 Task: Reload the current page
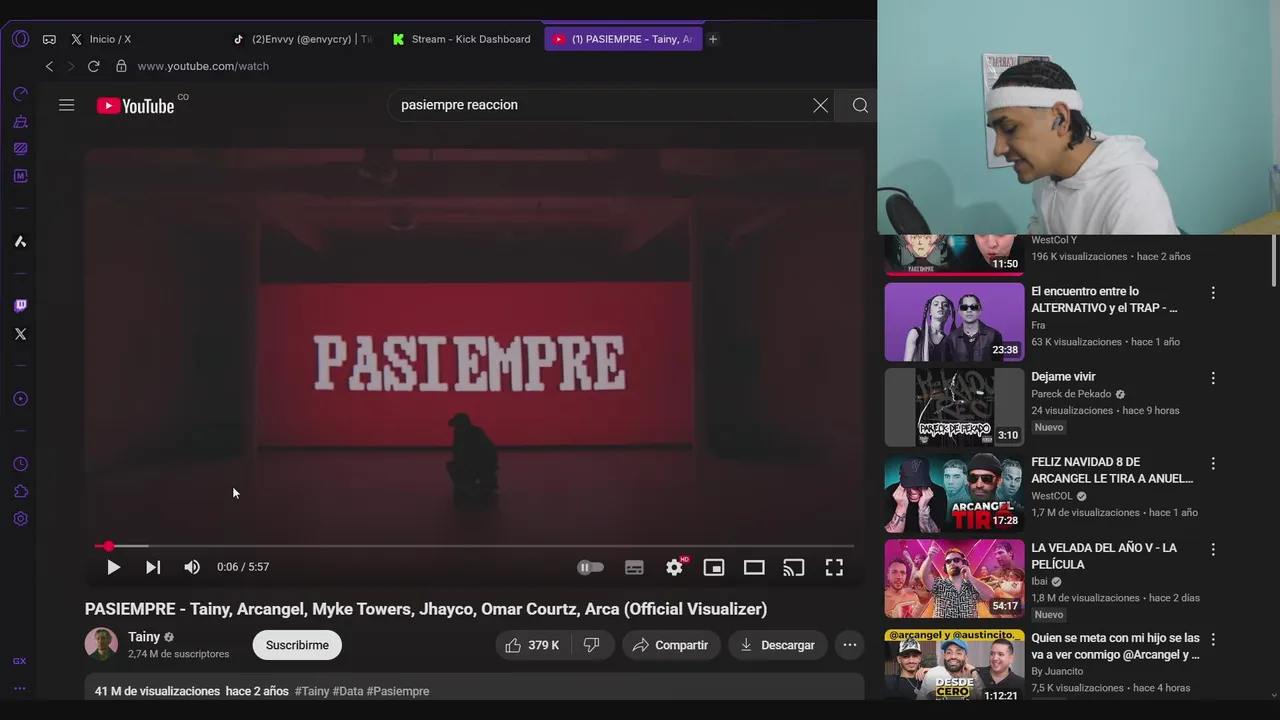(93, 66)
